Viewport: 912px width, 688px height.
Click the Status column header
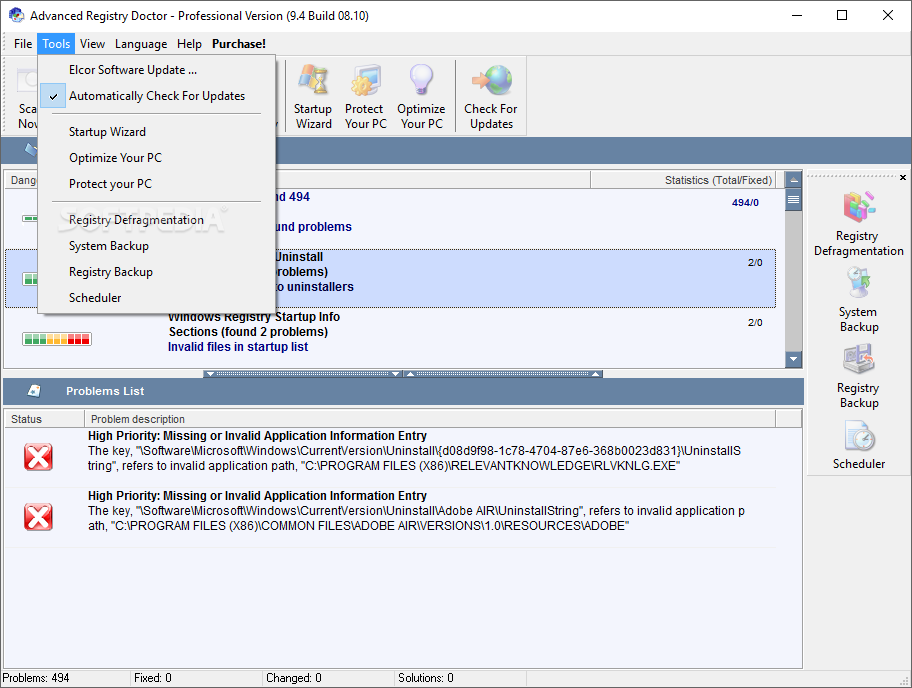[x=45, y=419]
